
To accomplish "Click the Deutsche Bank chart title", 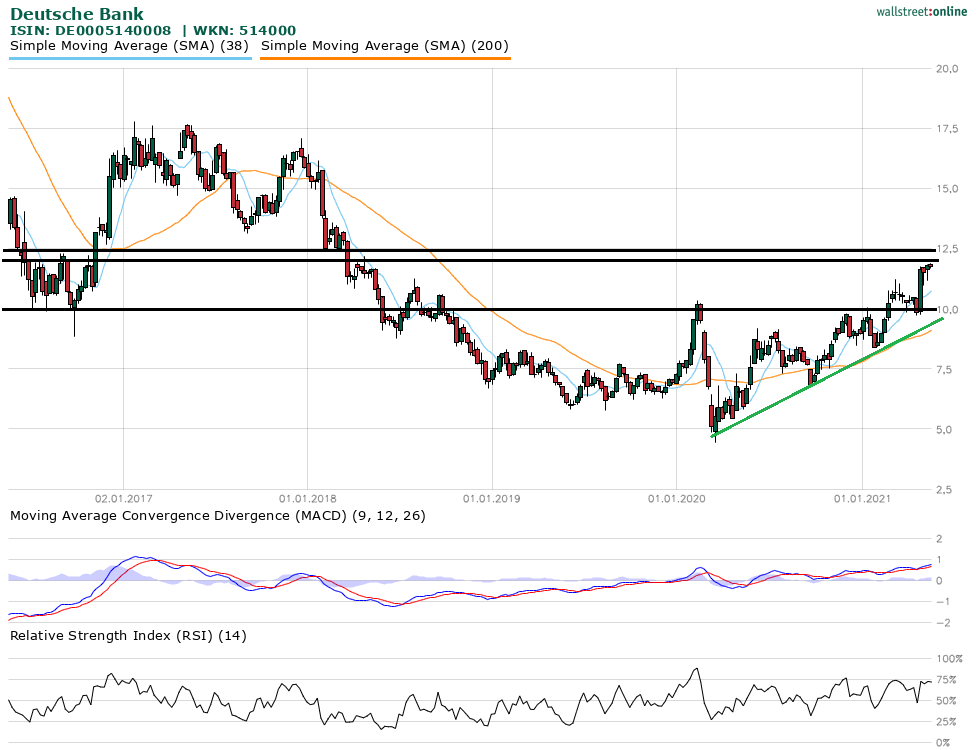I will [76, 14].
